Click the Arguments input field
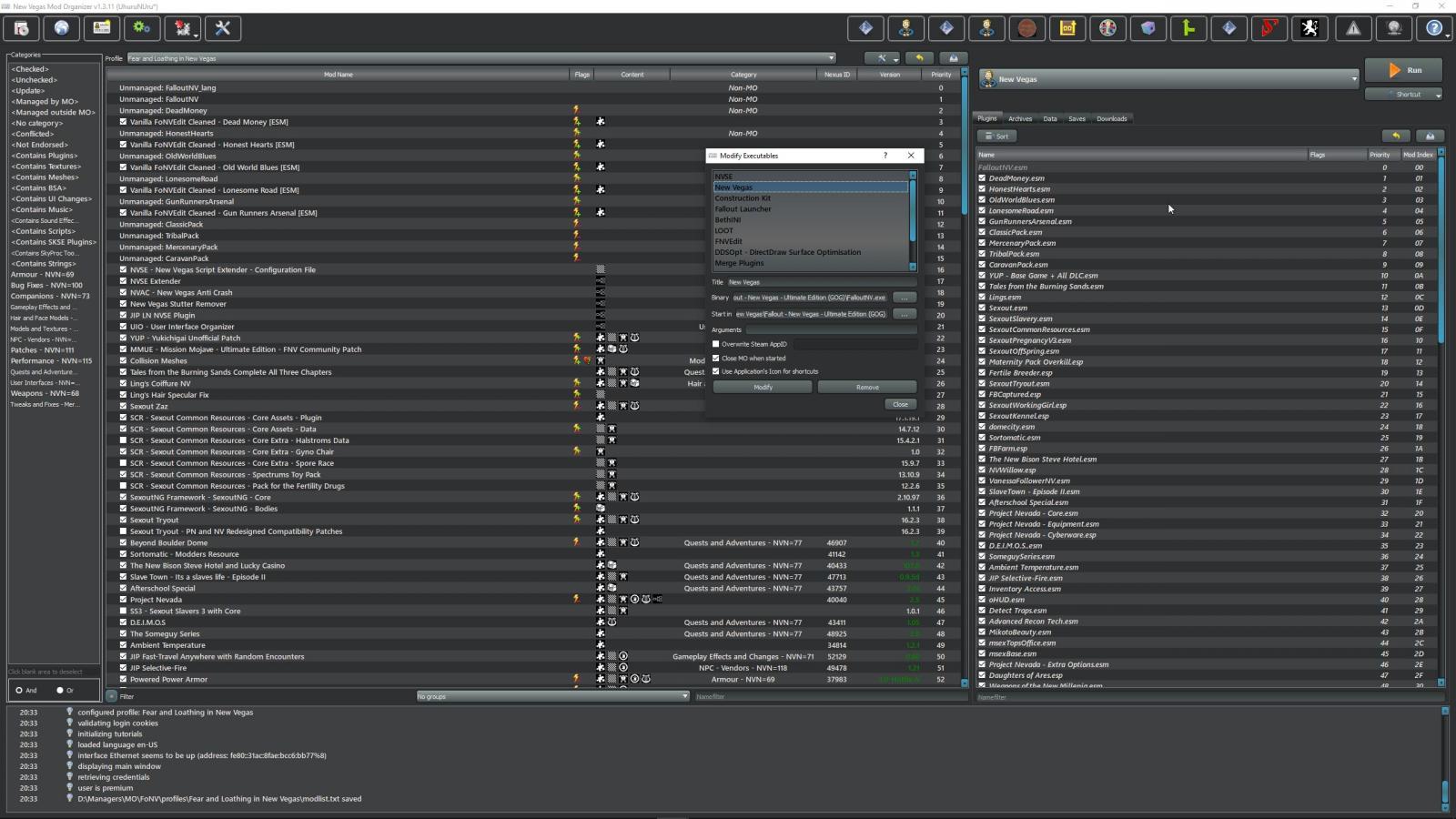This screenshot has width=1456, height=819. [x=831, y=329]
